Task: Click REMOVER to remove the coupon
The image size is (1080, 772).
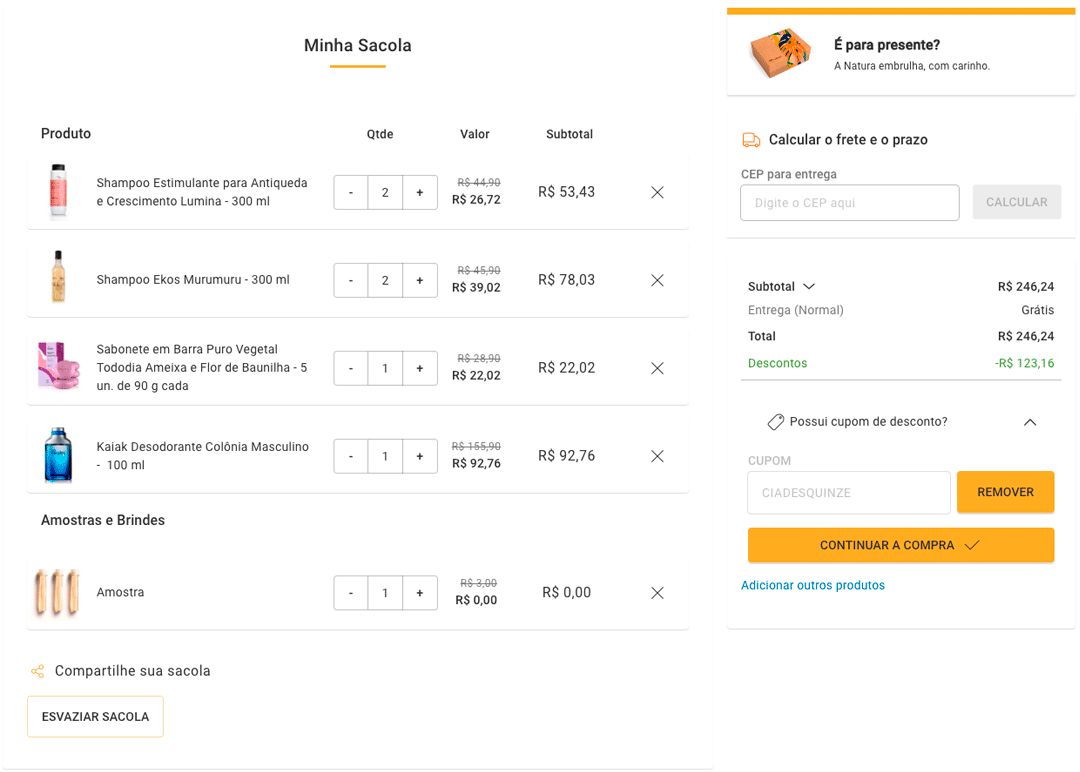Action: pos(1006,492)
